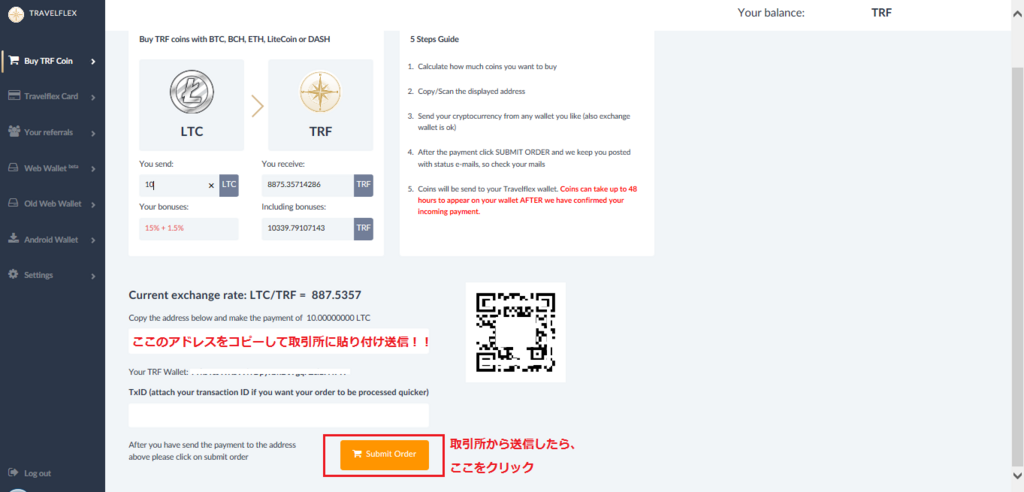Screen dimensions: 1024x492
Task: Click the red 48 hours warning text
Action: 526,200
